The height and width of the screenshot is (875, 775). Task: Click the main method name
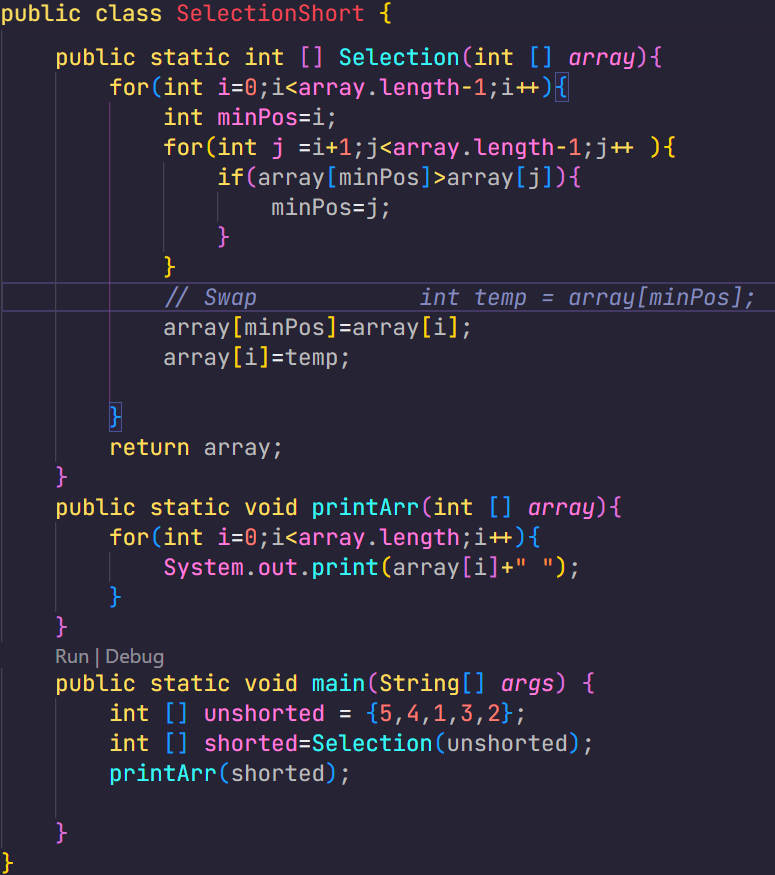[338, 684]
